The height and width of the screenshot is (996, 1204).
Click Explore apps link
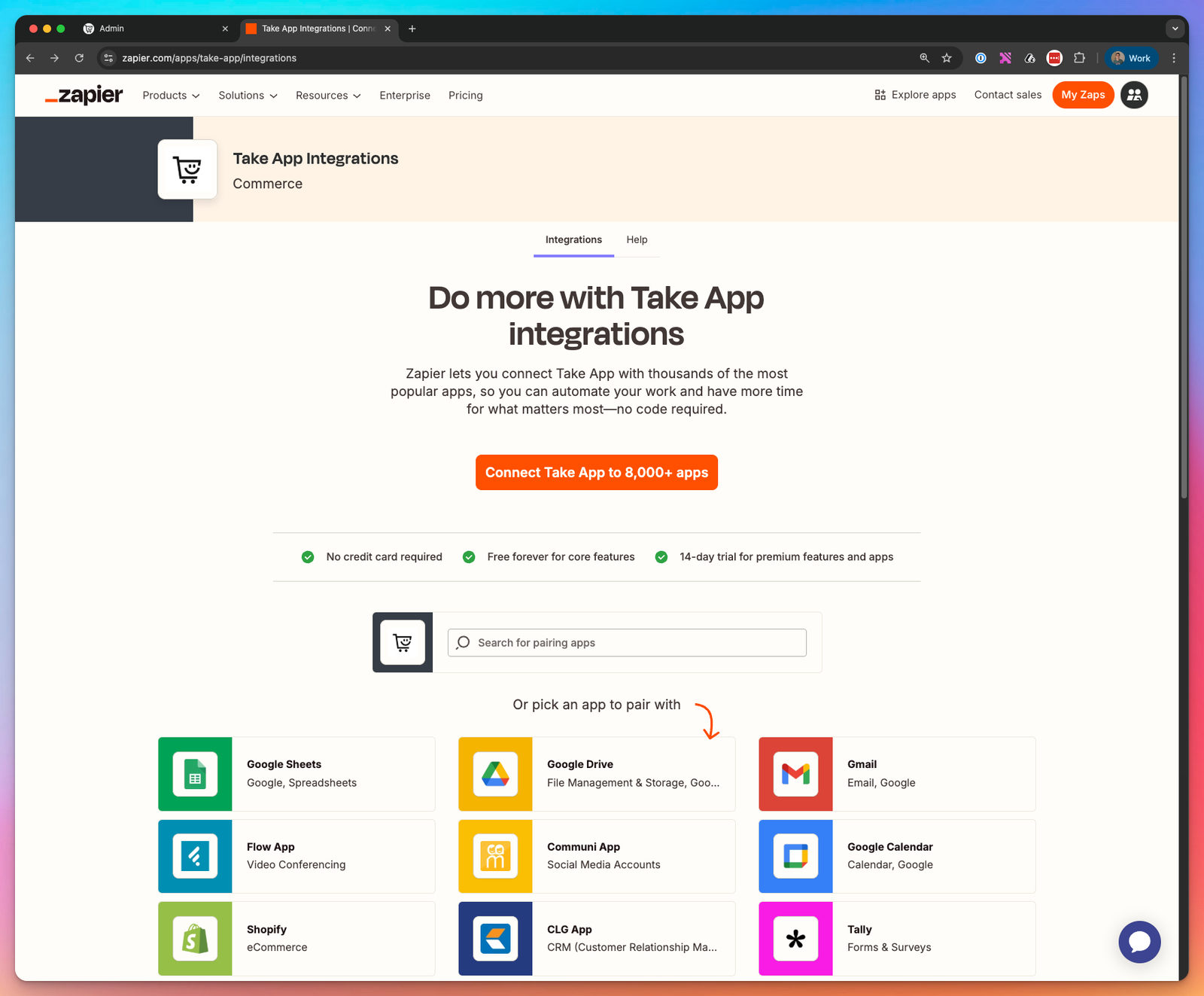pyautogui.click(x=915, y=95)
